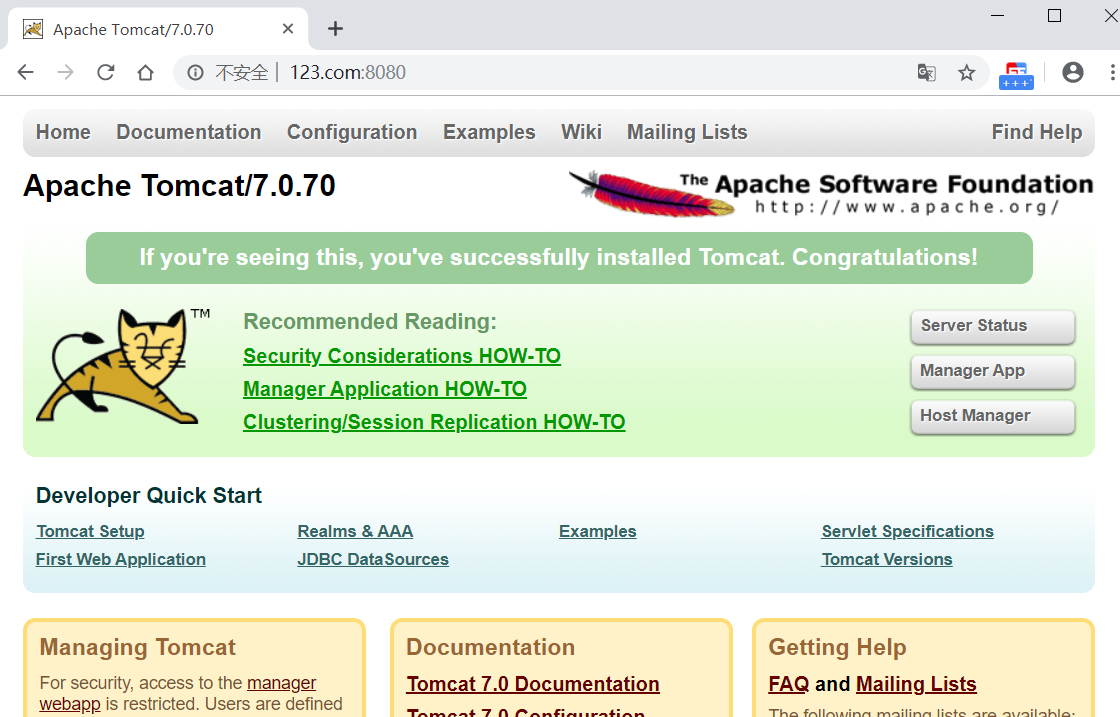
Task: Open Manager Application HOW-TO link
Action: (x=385, y=389)
